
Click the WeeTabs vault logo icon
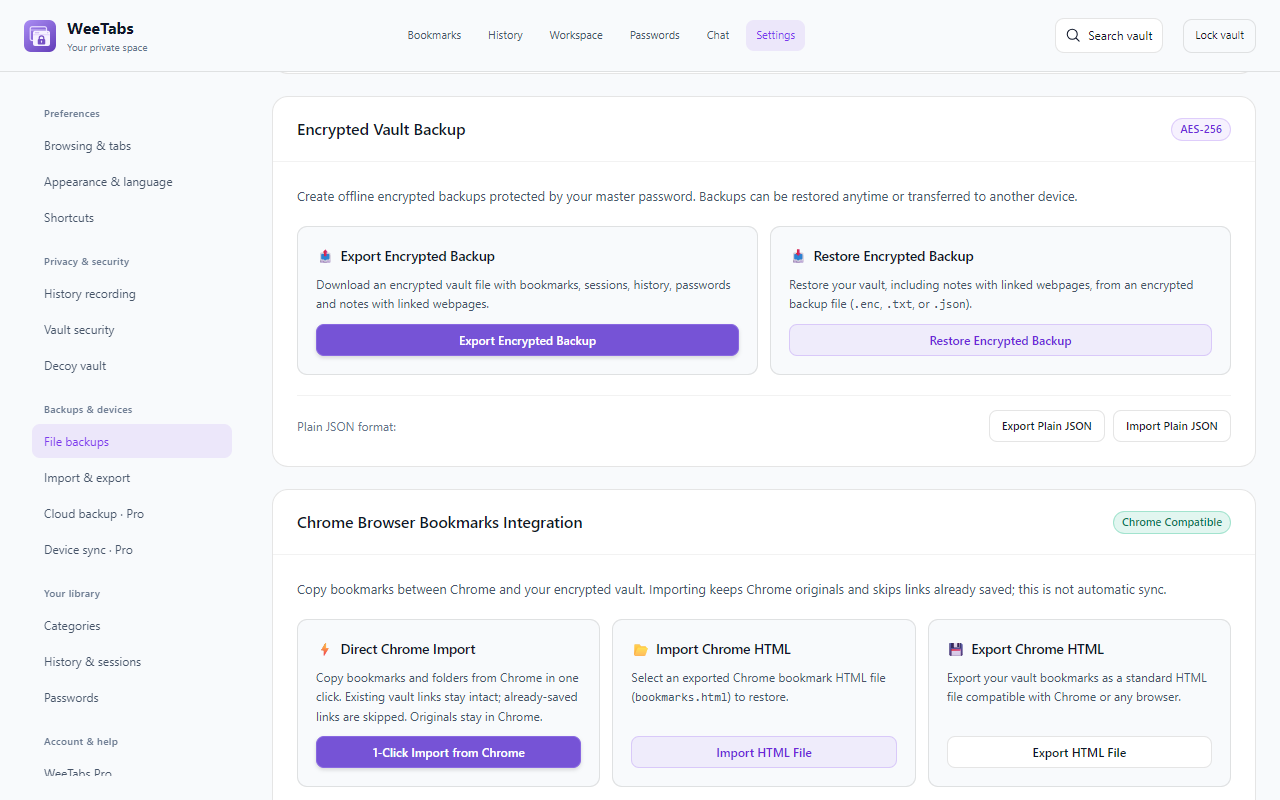coord(40,36)
